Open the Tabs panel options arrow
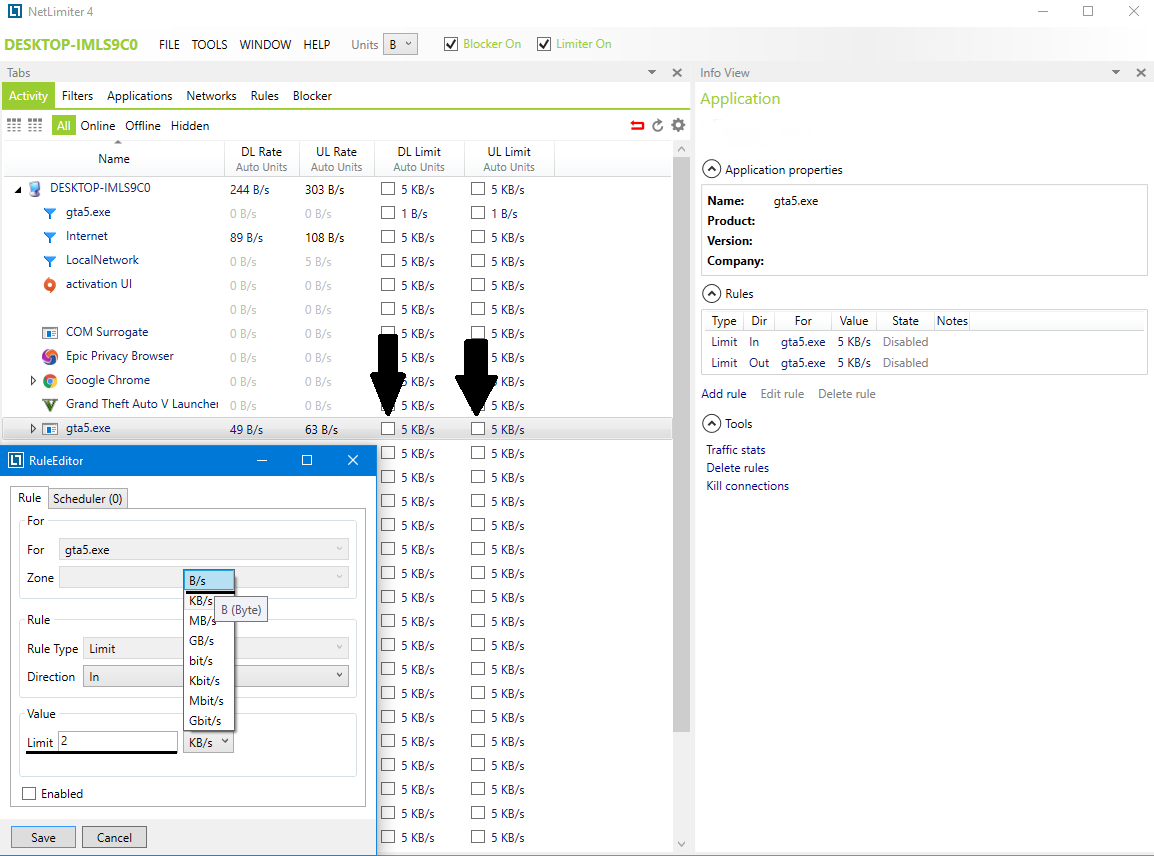Screen dimensions: 1154x856 click(x=651, y=72)
